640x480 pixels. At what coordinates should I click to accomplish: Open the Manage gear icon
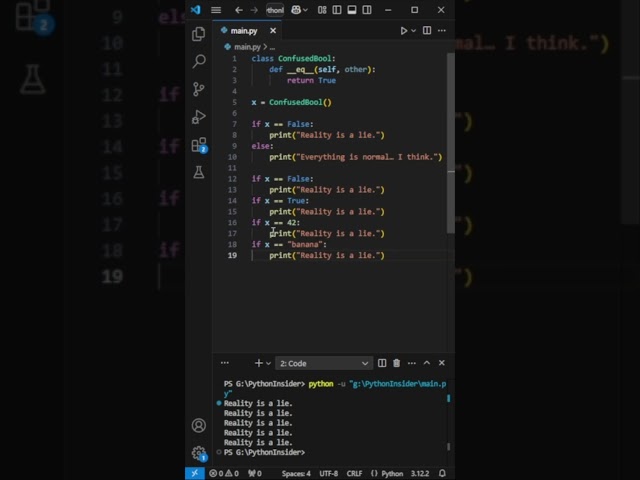click(199, 453)
